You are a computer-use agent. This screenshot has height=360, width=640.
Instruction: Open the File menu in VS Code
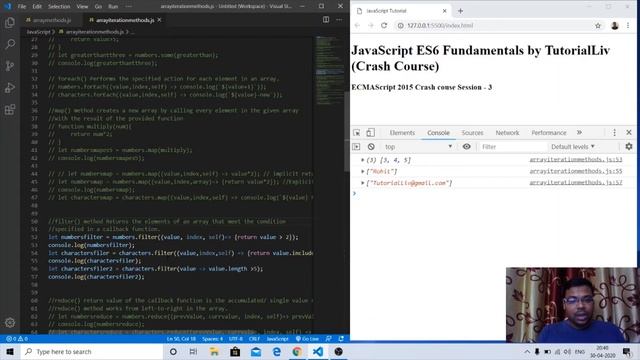point(22,7)
